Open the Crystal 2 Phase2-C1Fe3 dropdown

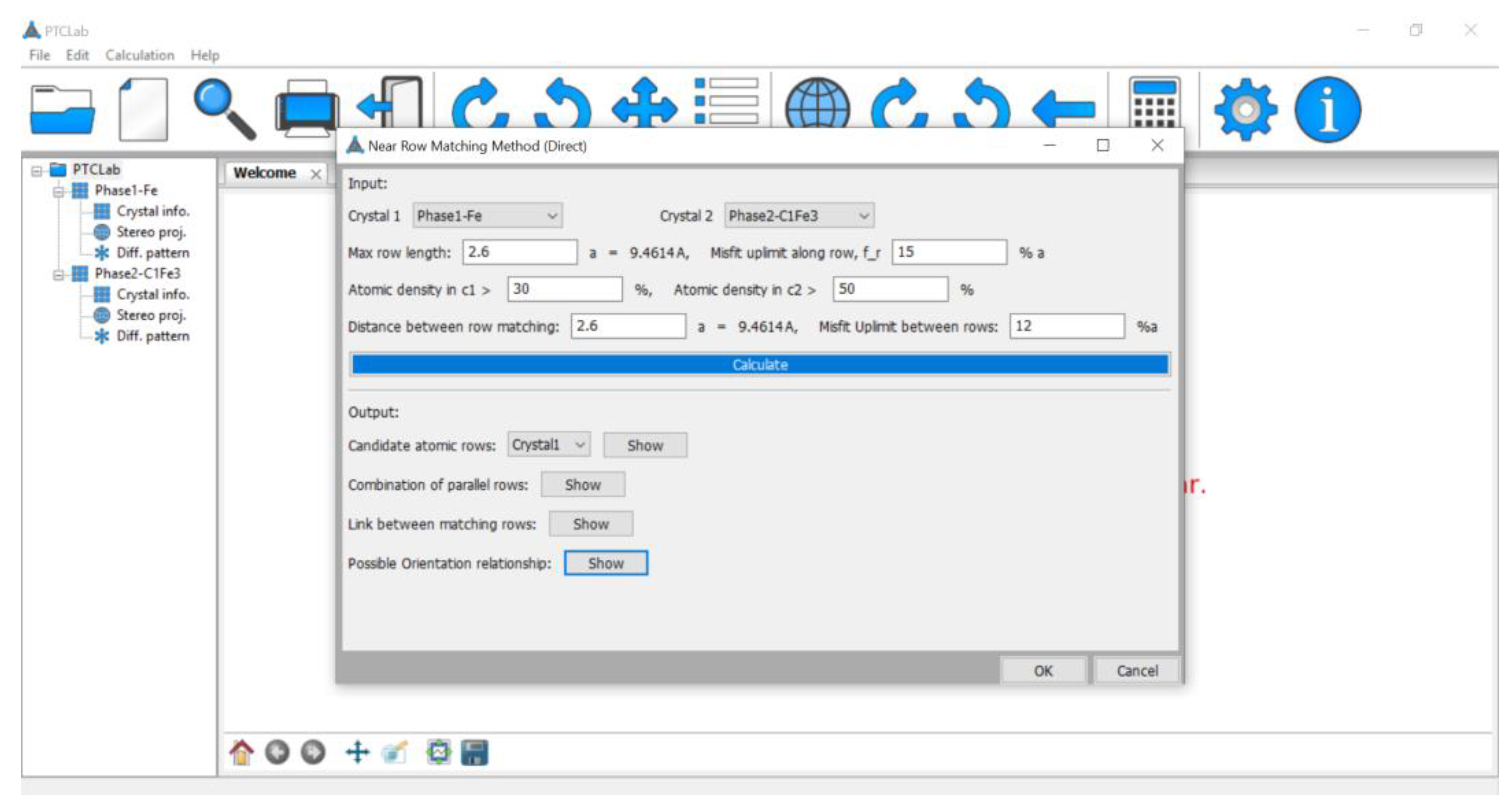coord(799,216)
